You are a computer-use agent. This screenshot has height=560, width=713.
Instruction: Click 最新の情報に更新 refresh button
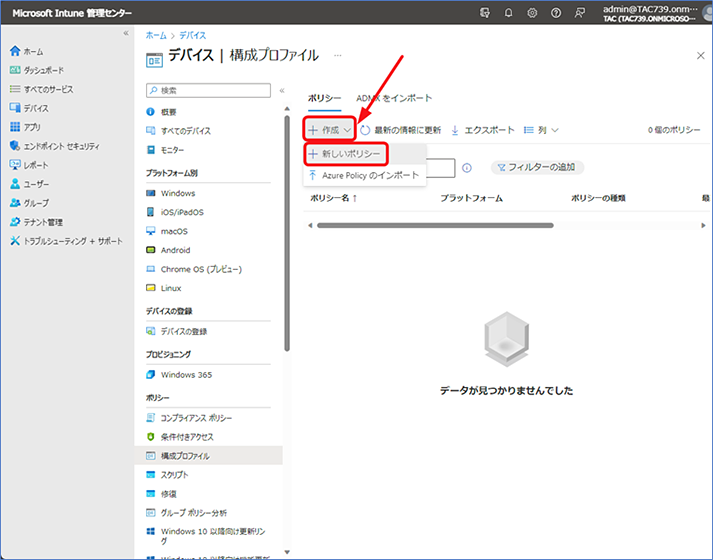(x=401, y=130)
